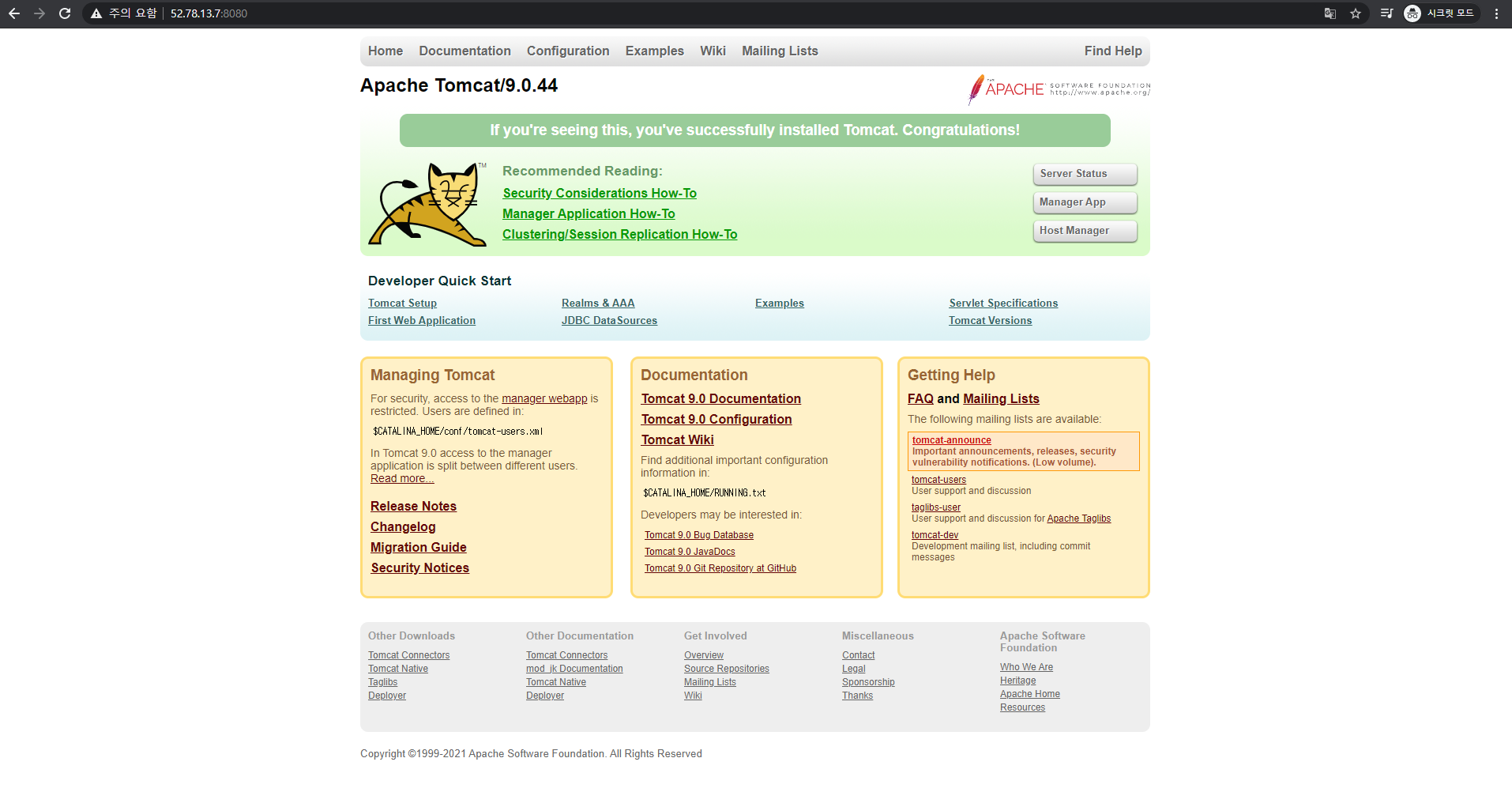1512x792 pixels.
Task: Open Apache Home link
Action: pyautogui.click(x=1030, y=694)
